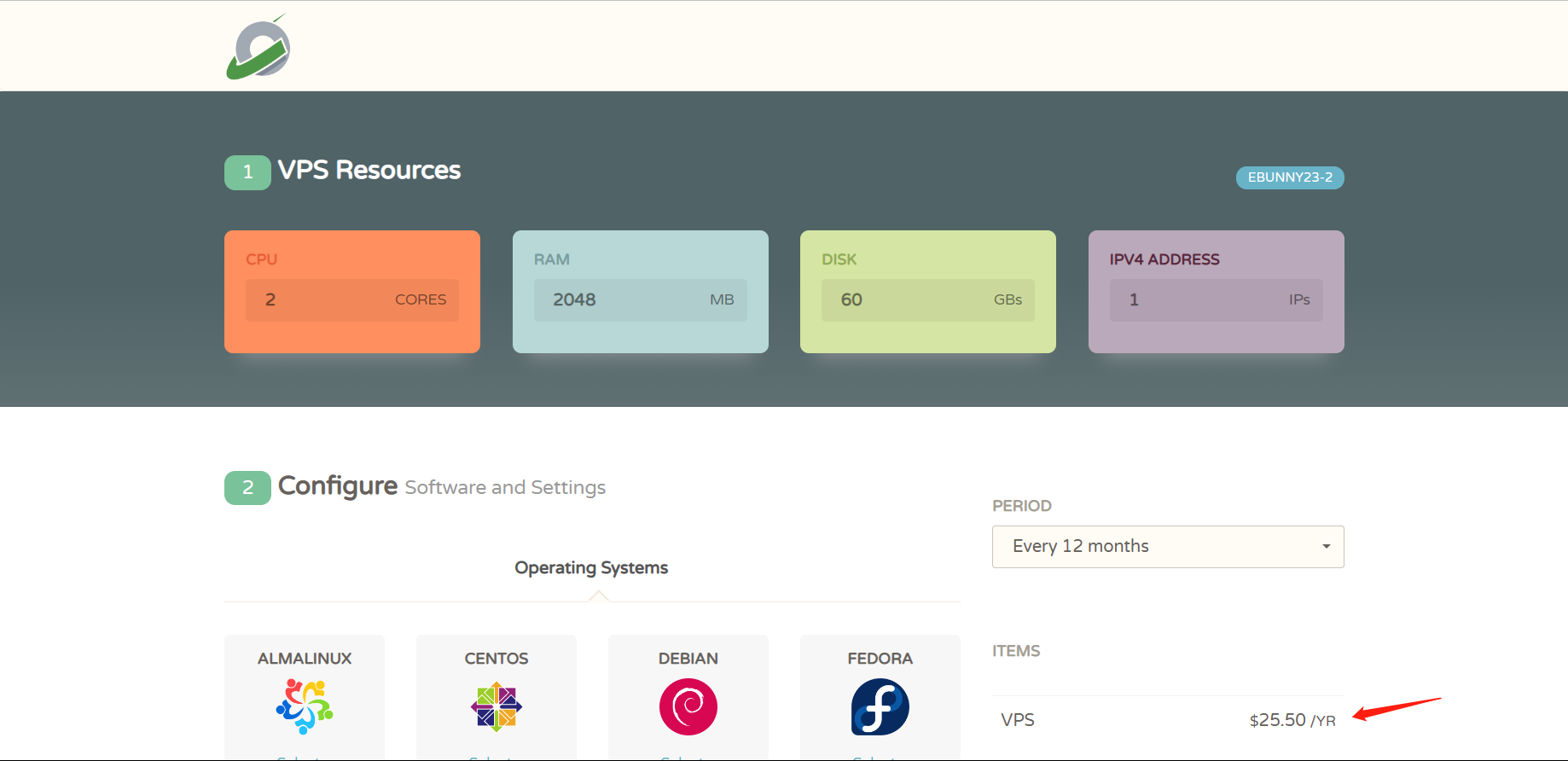Switch to the Operating Systems tab
The width and height of the screenshot is (1568, 761).
pos(591,568)
